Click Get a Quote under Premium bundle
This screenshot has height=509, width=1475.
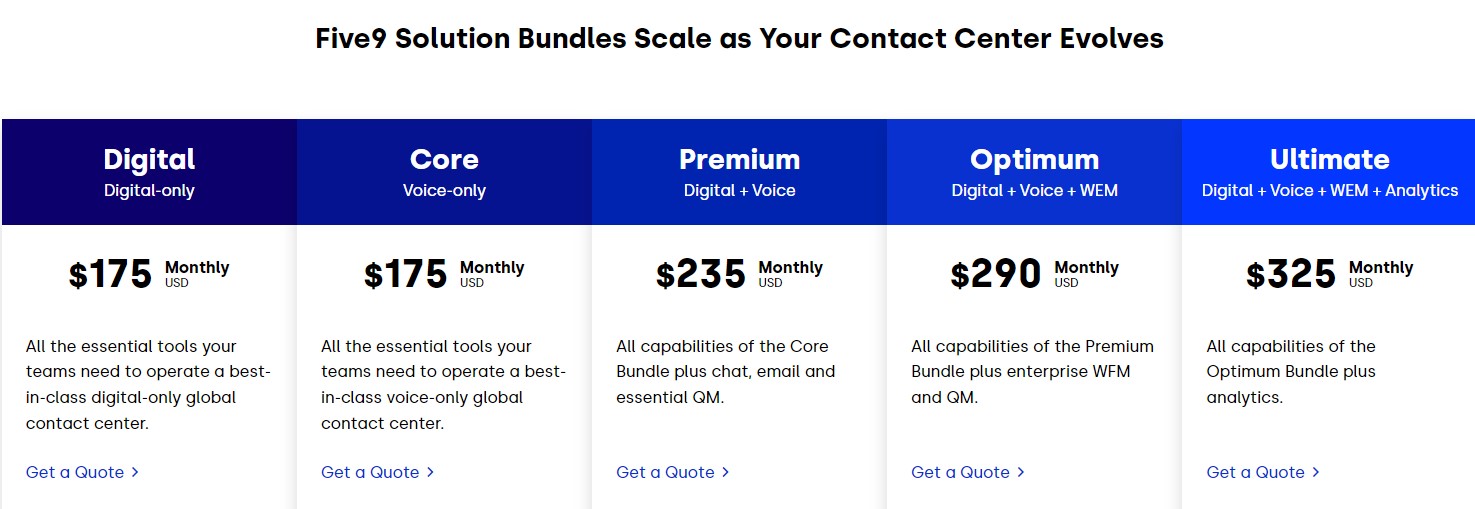[x=665, y=472]
